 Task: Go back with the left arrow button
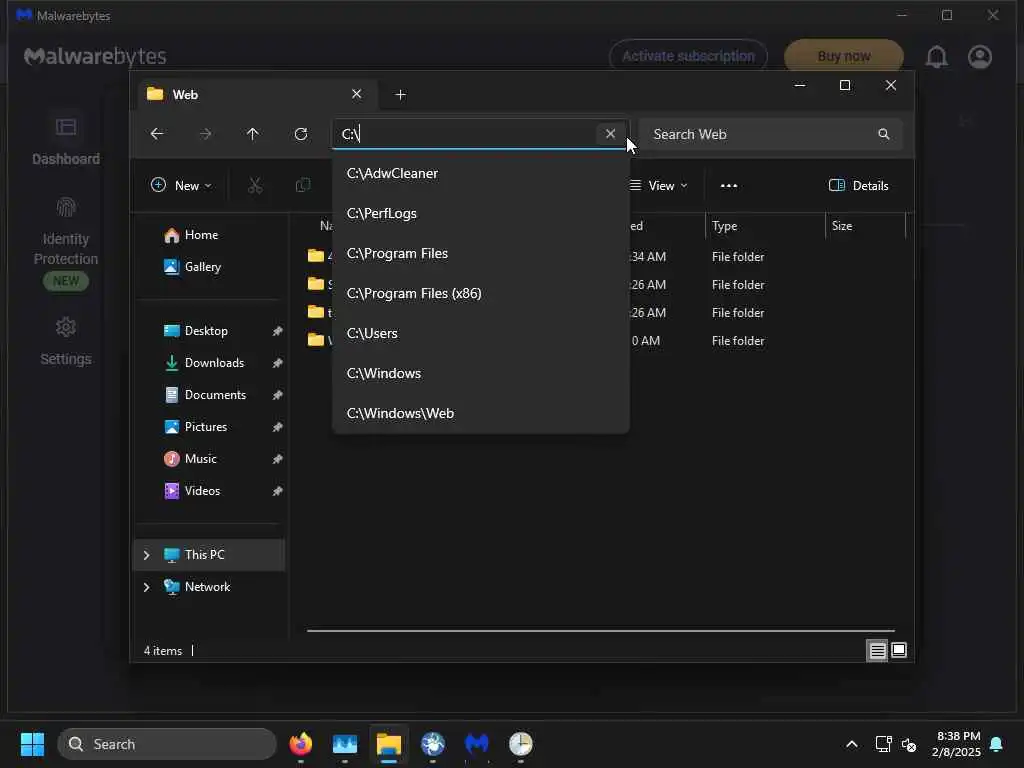(157, 134)
